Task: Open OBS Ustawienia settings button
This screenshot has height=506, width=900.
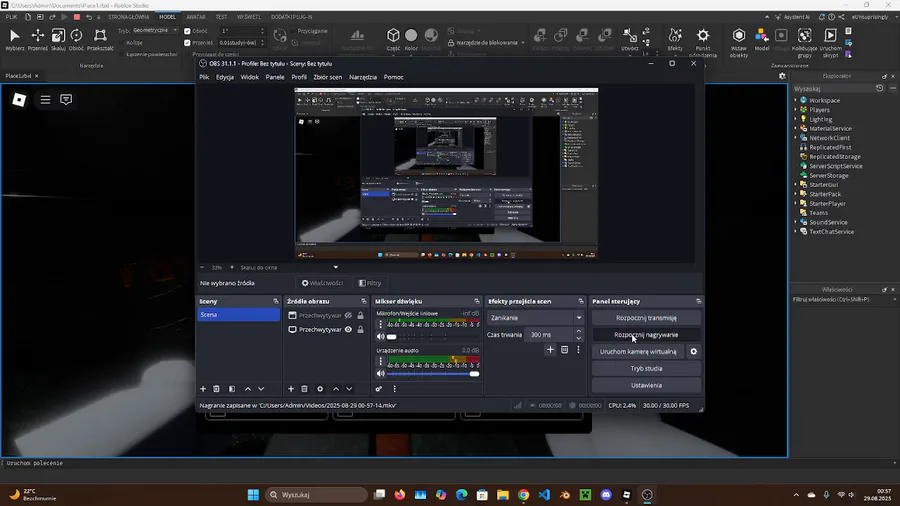Action: (x=646, y=386)
